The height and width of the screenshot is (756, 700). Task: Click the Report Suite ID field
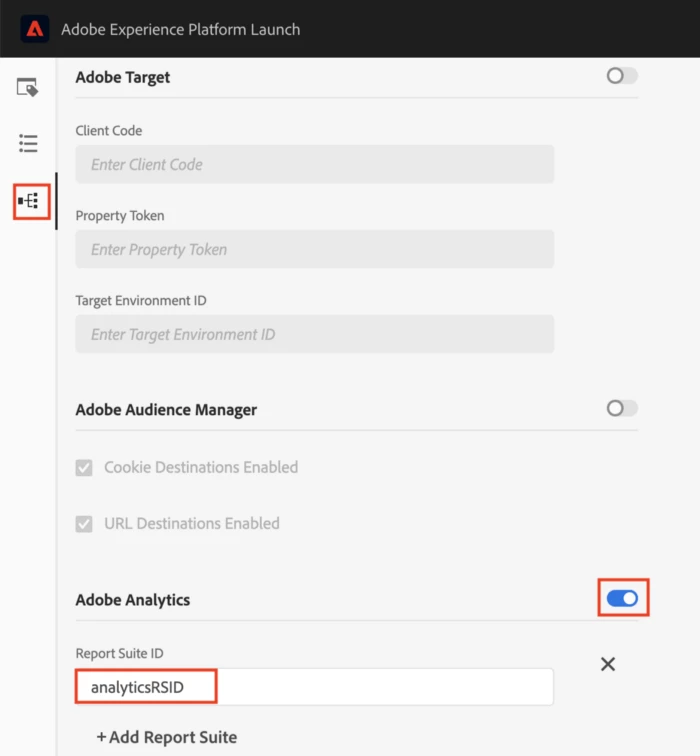(x=314, y=687)
